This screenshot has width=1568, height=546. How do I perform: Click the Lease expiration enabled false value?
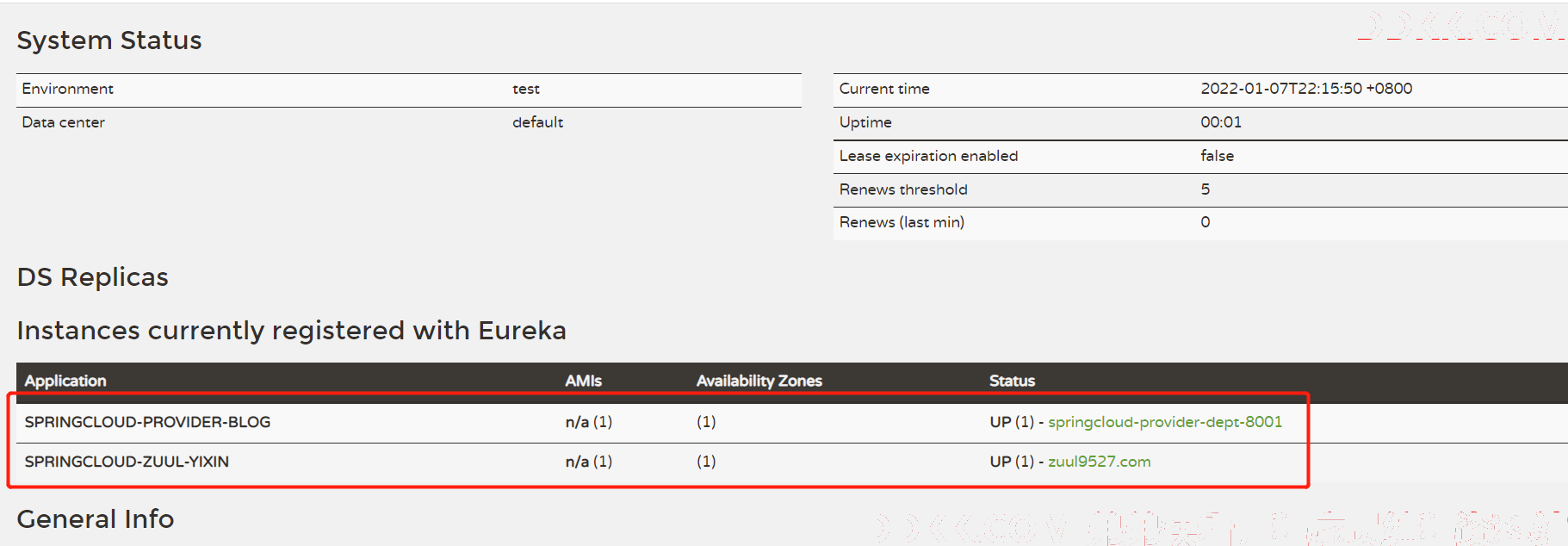point(1217,156)
